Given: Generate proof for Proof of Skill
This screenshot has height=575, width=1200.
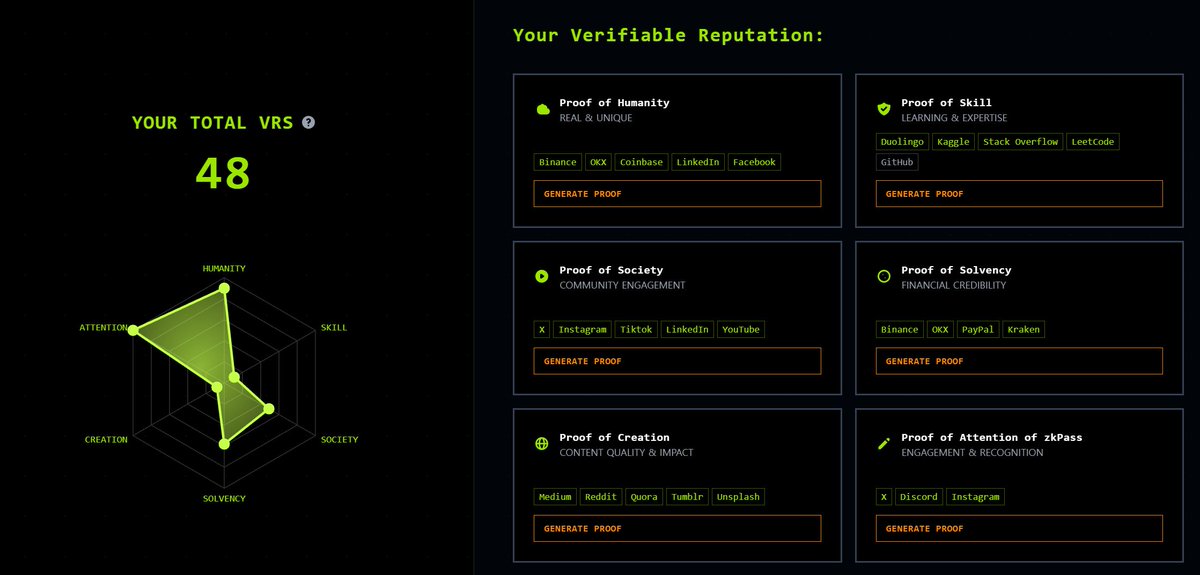Looking at the screenshot, I should point(1019,194).
